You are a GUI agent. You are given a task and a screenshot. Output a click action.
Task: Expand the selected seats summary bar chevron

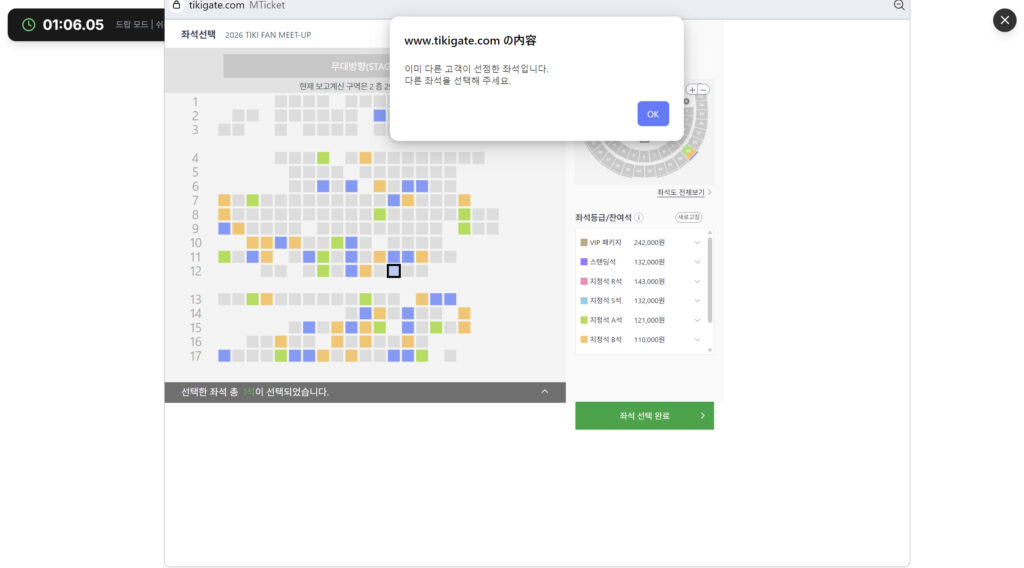tap(545, 392)
